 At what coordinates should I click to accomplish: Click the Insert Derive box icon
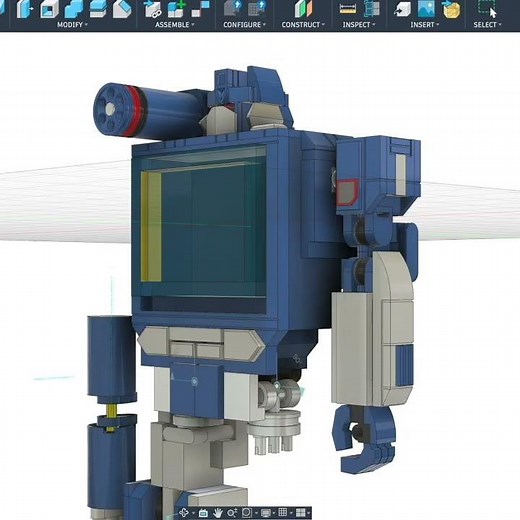coord(402,9)
